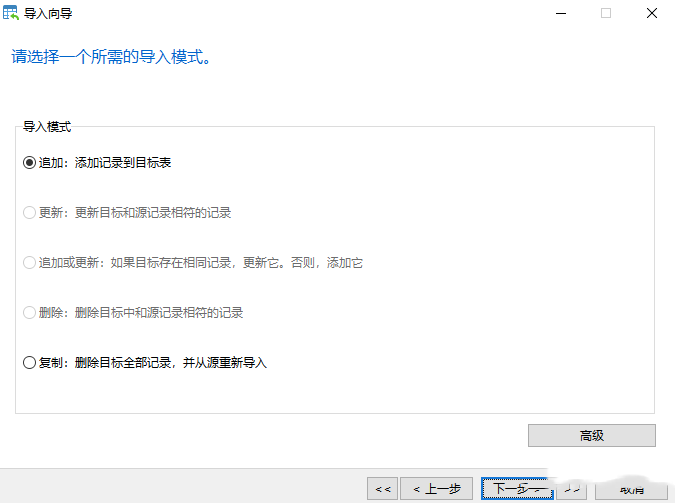Skip to last step with >> button

click(x=572, y=489)
